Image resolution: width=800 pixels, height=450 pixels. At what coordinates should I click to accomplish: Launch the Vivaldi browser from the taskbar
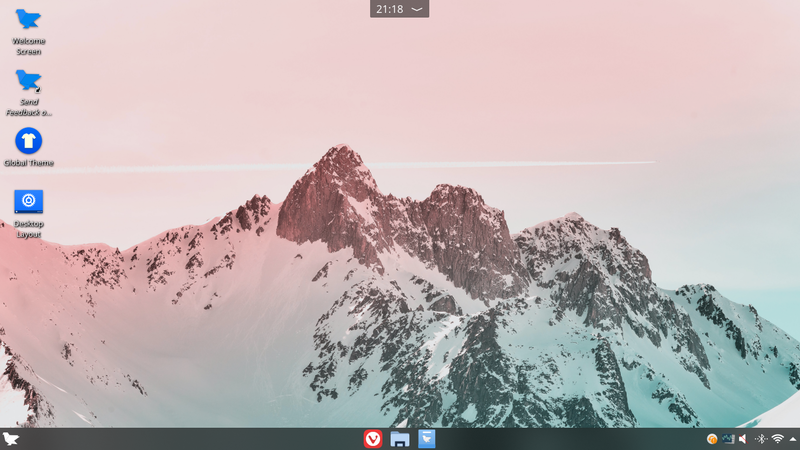tap(373, 439)
